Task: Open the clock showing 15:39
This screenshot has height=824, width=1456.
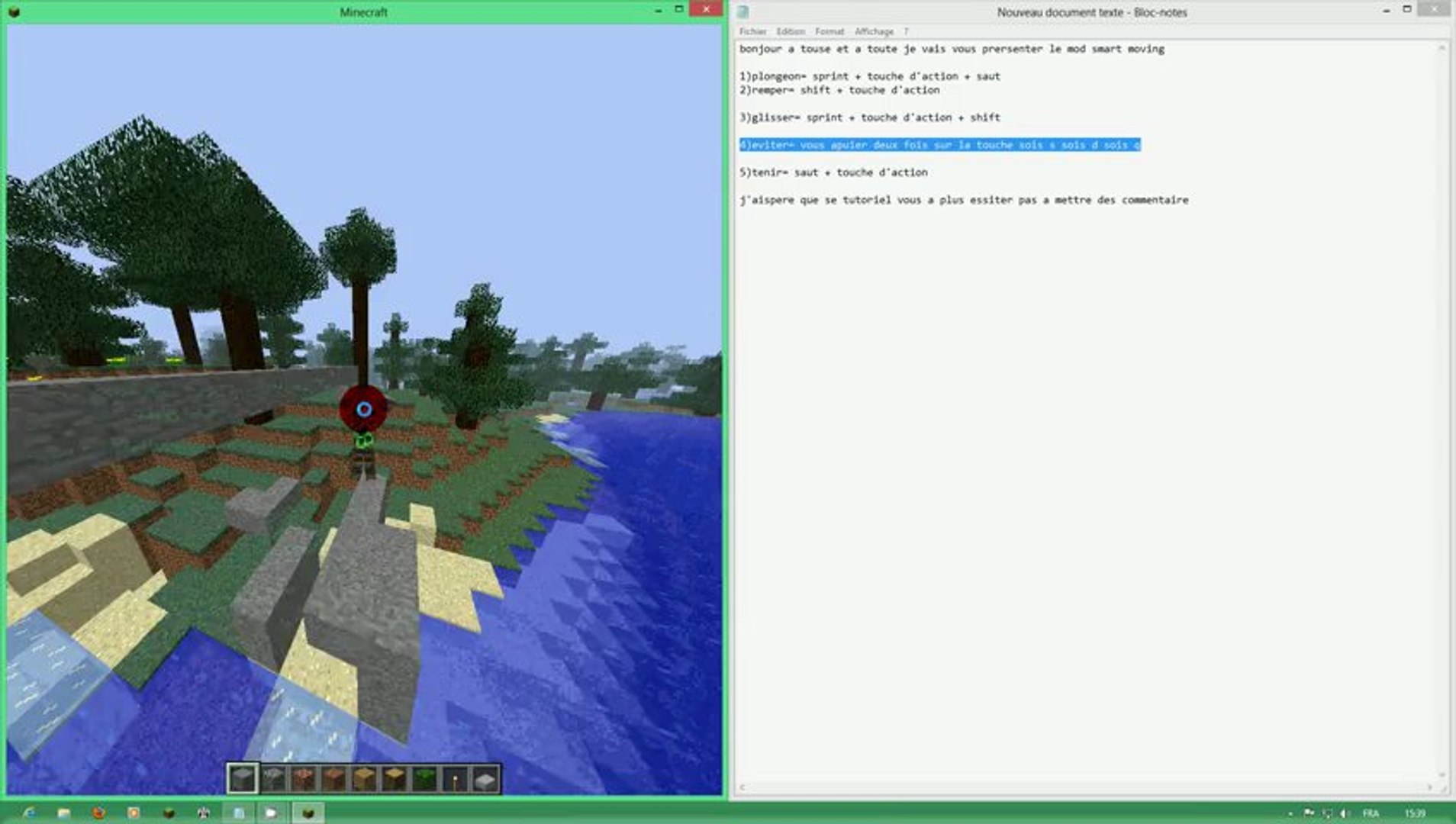Action: [1415, 813]
